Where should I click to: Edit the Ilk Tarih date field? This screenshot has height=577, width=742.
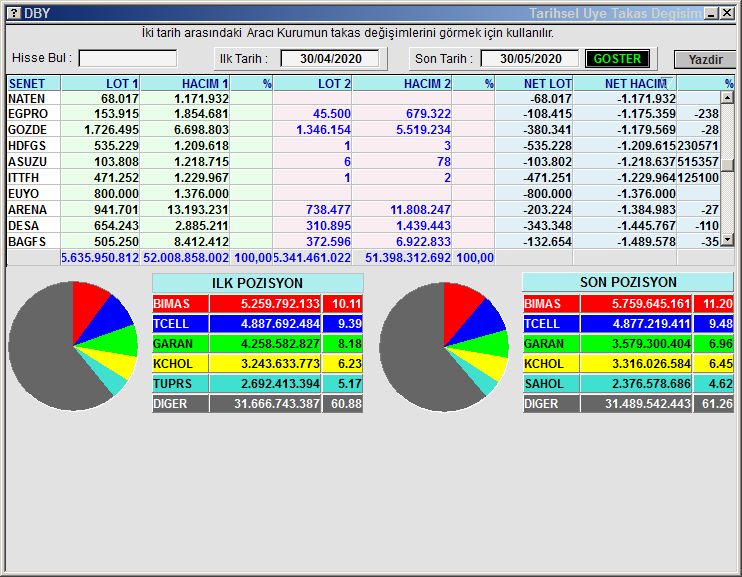pos(330,59)
